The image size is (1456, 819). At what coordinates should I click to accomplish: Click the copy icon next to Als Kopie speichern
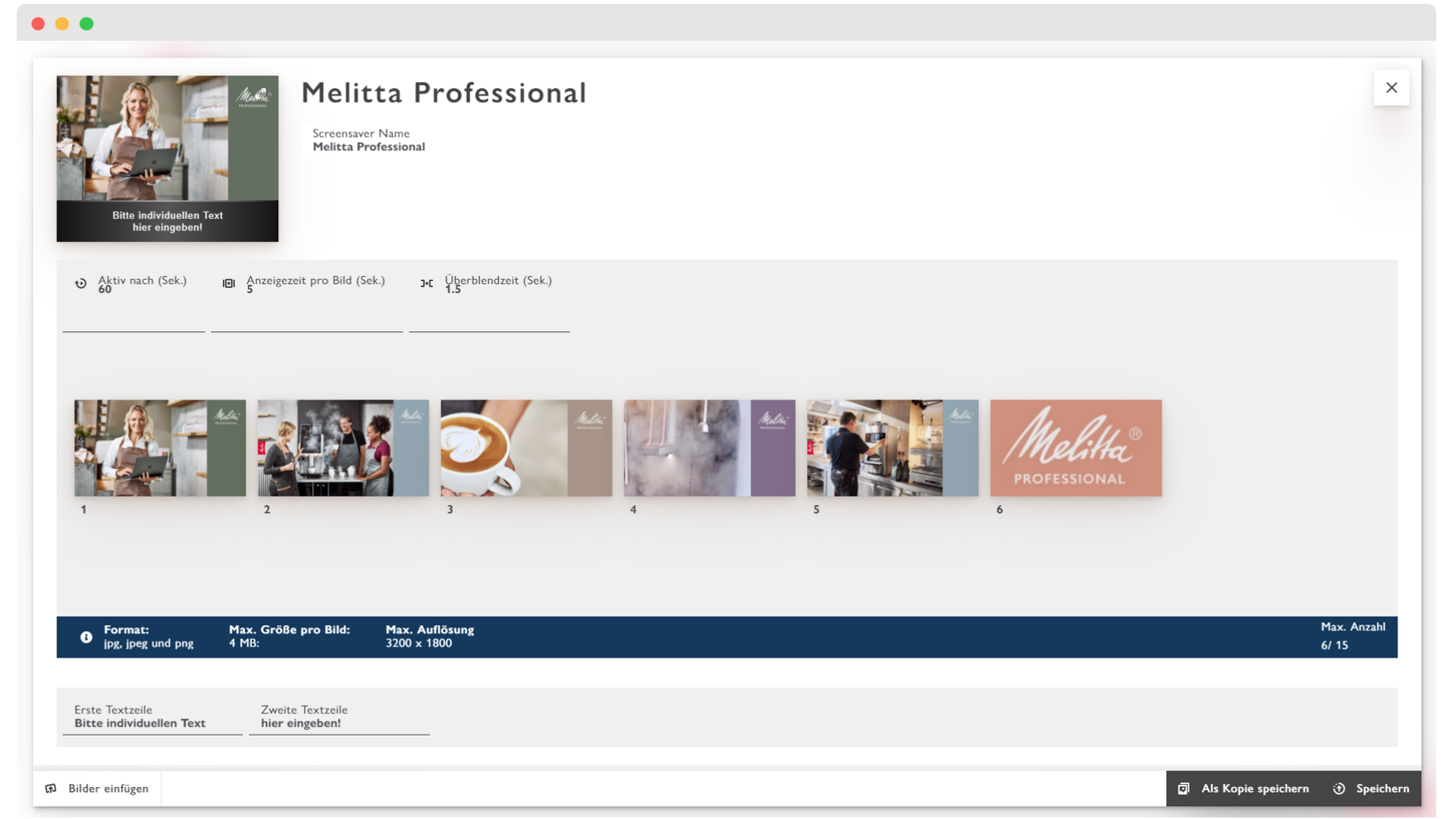[x=1184, y=789]
